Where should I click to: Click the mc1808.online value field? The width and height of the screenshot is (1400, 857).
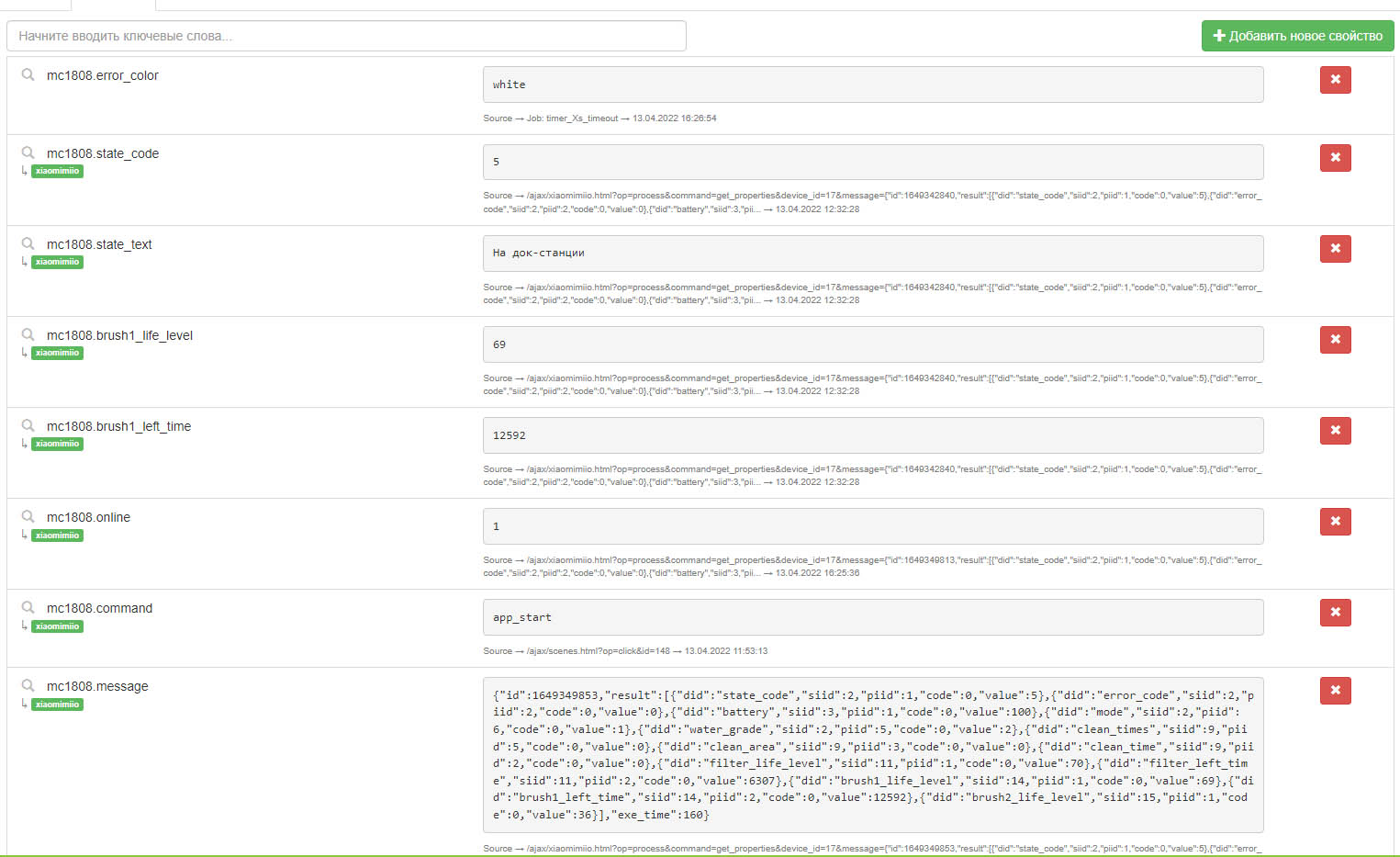click(873, 526)
